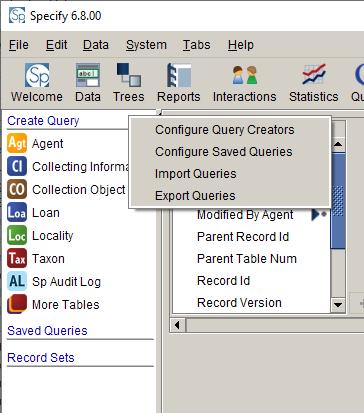Open the Data menu

point(96,45)
